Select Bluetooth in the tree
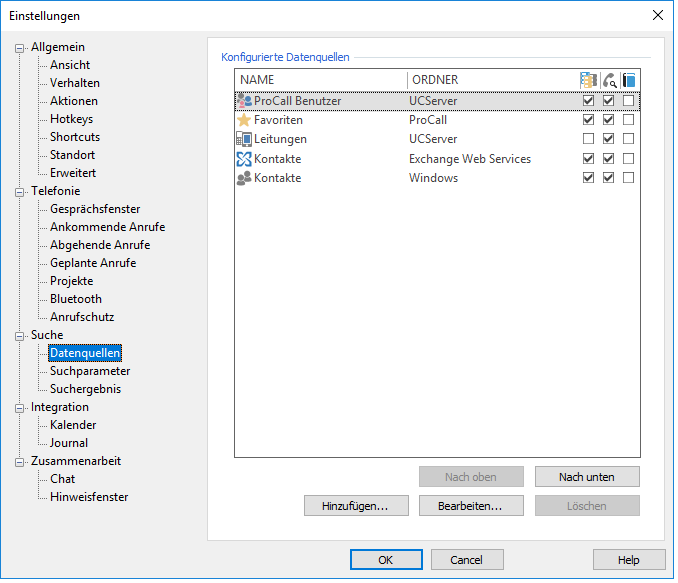 coord(76,299)
